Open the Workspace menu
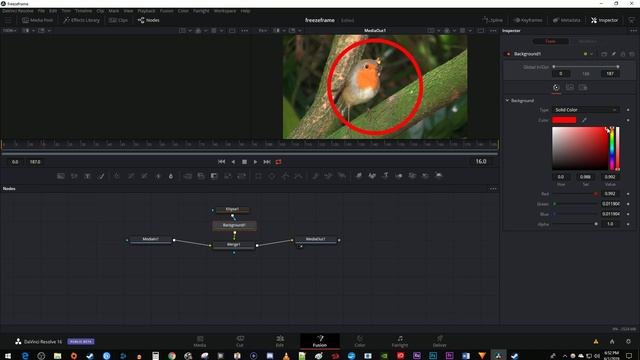This screenshot has height=360, width=640. pyautogui.click(x=225, y=11)
